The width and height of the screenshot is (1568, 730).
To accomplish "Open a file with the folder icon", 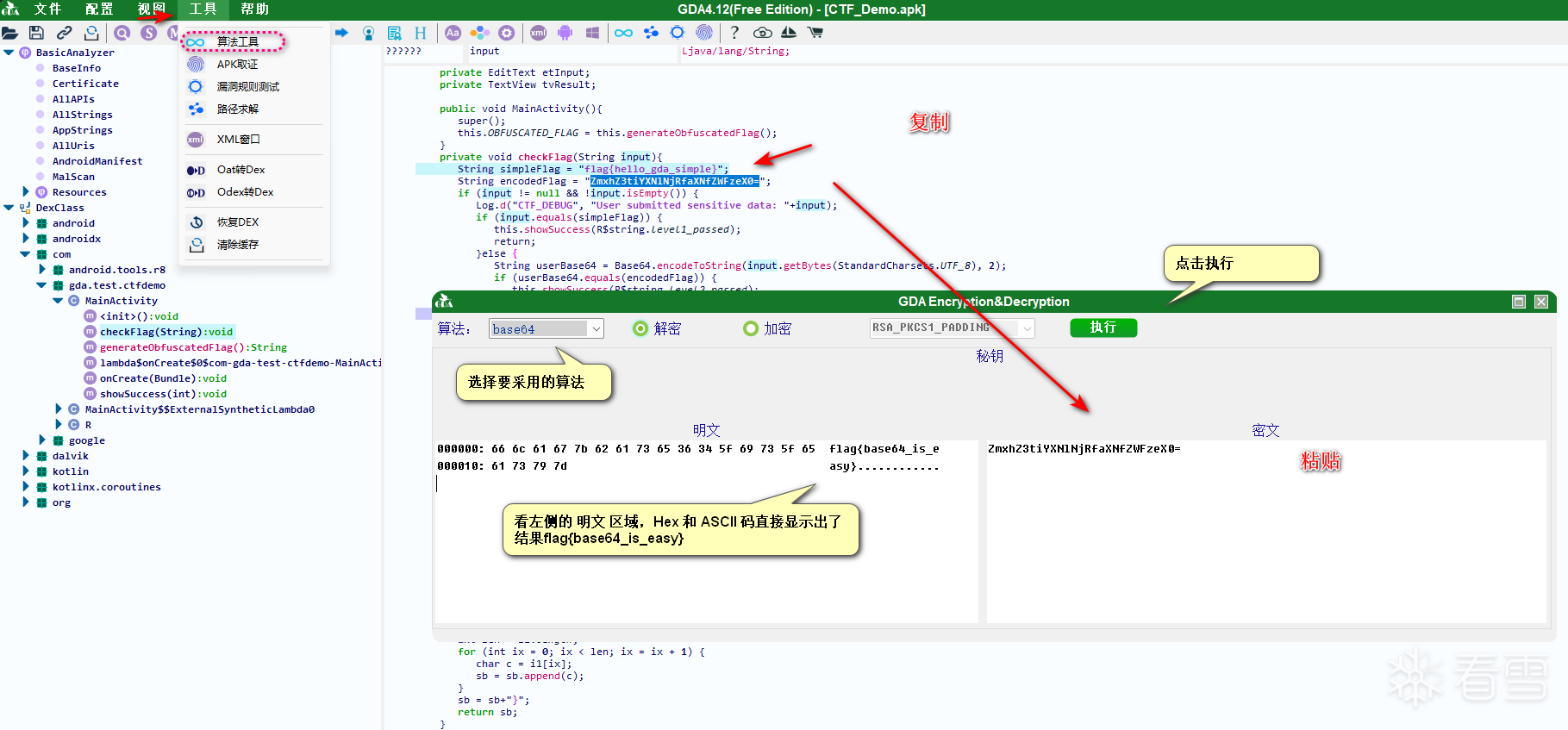I will click(x=9, y=33).
